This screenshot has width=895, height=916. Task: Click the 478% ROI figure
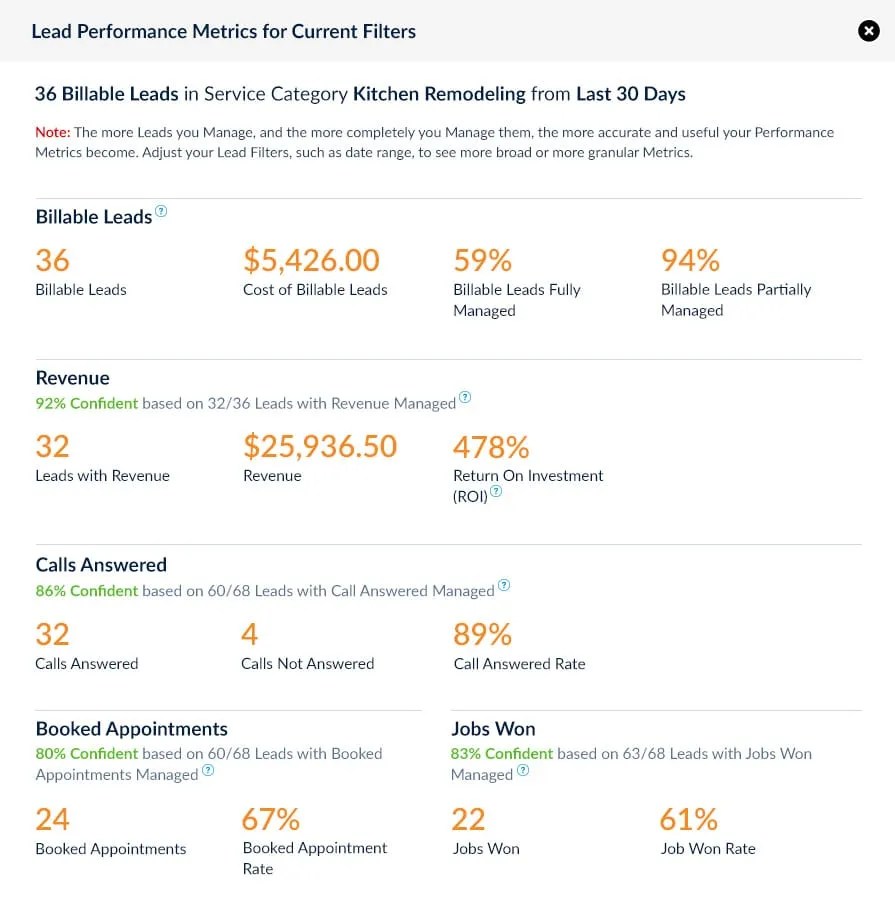[491, 446]
